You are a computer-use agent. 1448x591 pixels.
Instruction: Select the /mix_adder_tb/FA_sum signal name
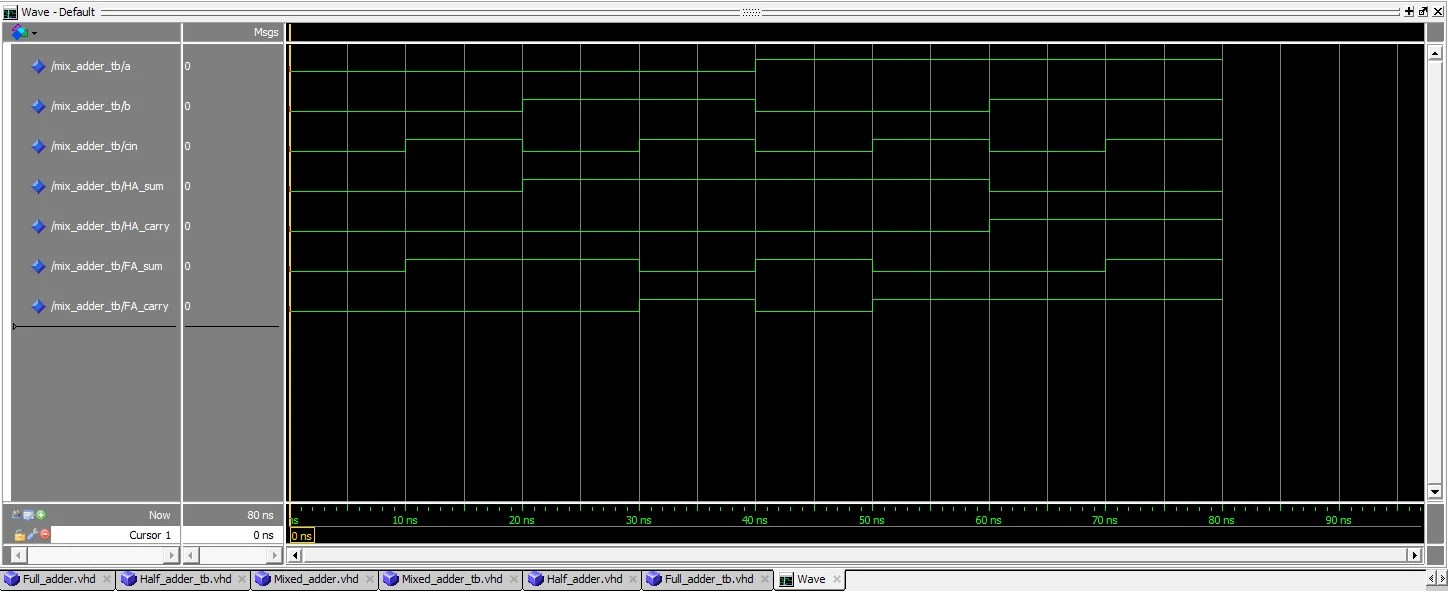click(106, 266)
